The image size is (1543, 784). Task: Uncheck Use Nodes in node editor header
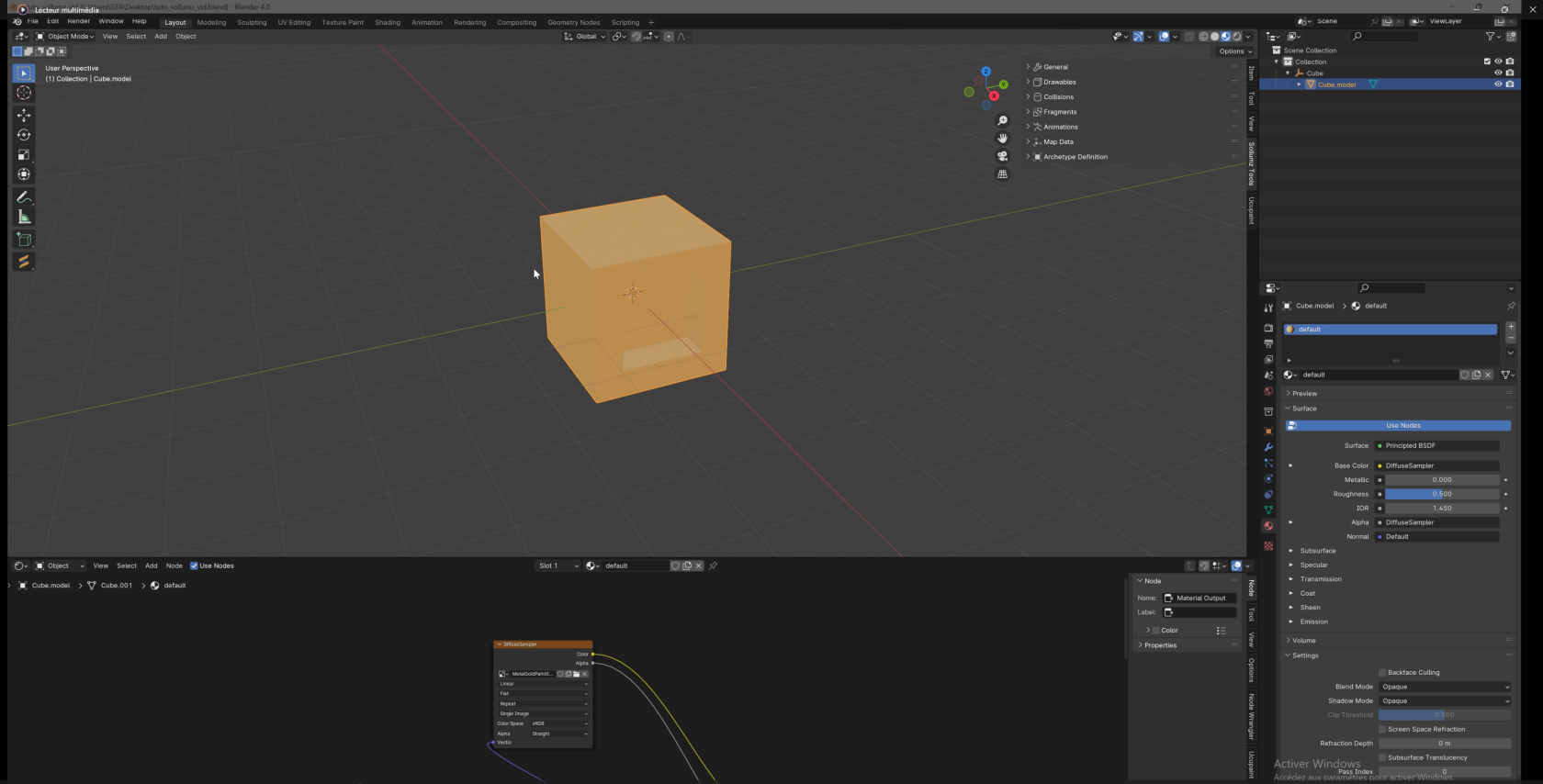(x=194, y=566)
